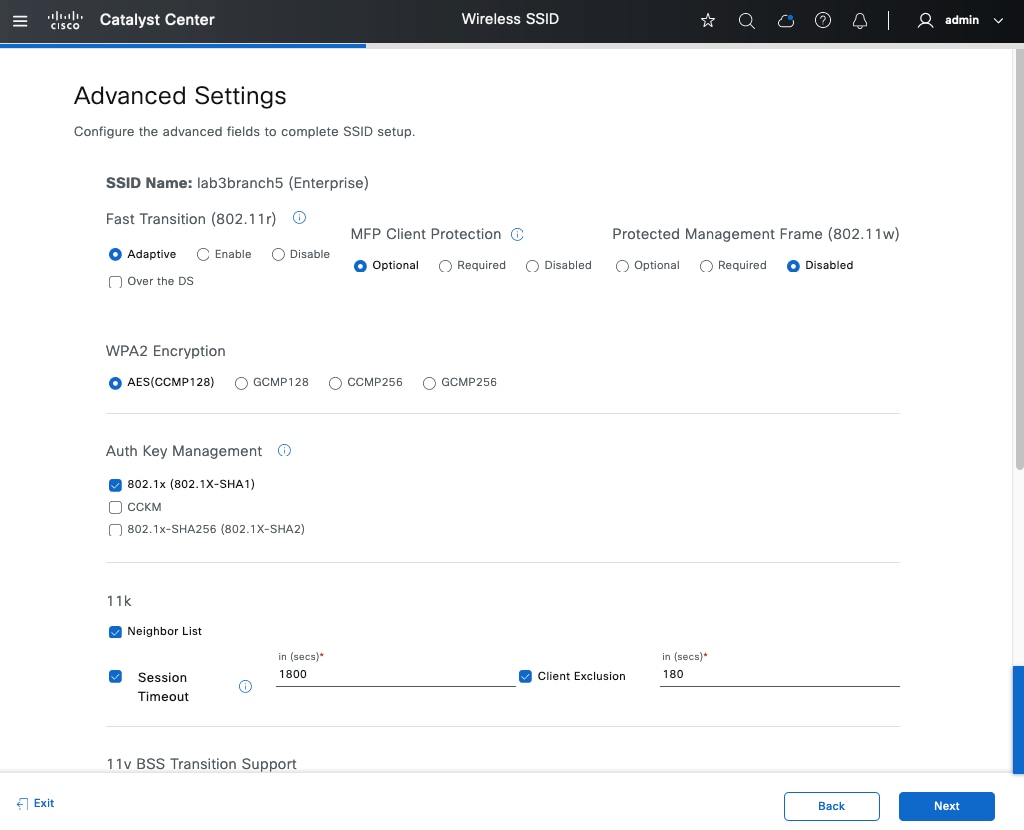Screen dimensions: 1024x830
Task: Set Protected Management Frame to Required
Action: [706, 266]
